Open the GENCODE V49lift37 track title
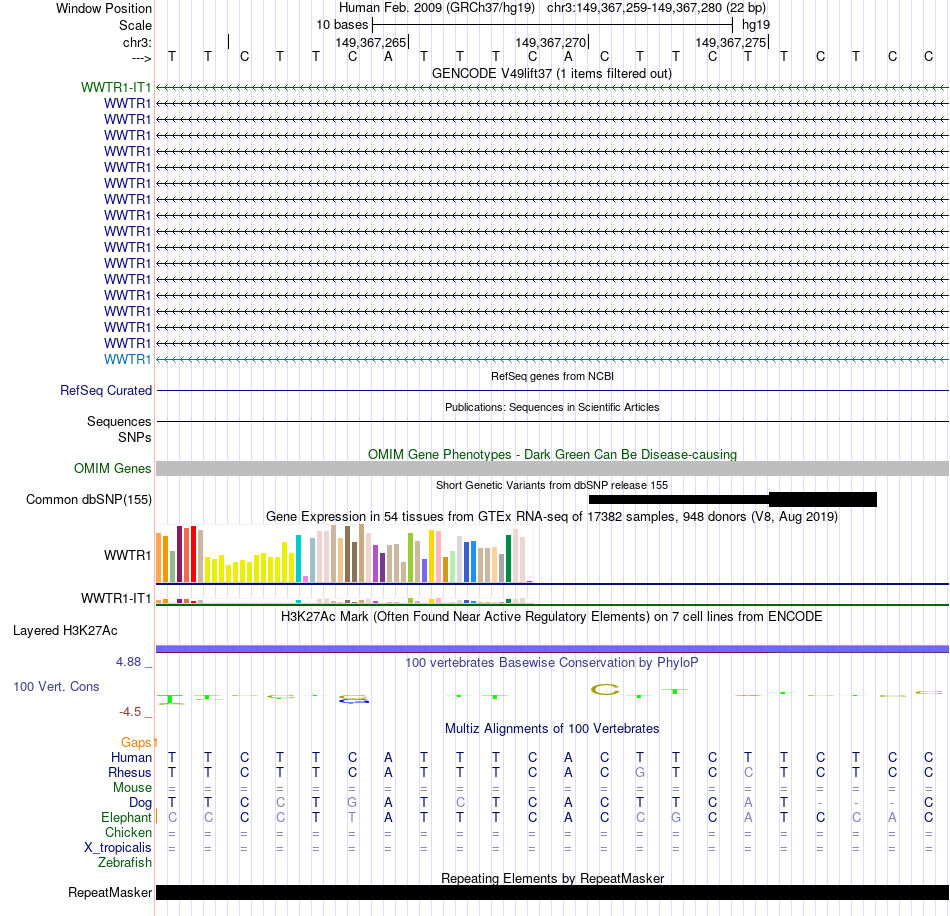Screen dimensions: 950x916 [552, 74]
